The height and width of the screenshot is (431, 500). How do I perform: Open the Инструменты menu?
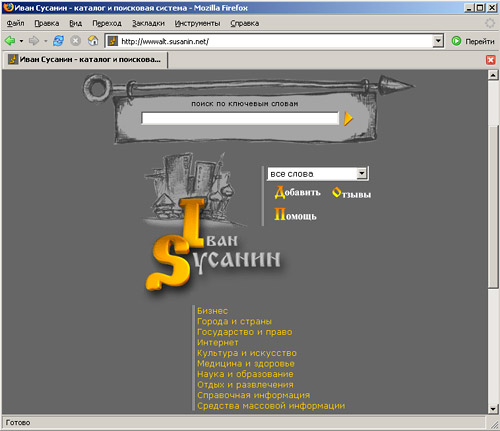pyautogui.click(x=197, y=23)
